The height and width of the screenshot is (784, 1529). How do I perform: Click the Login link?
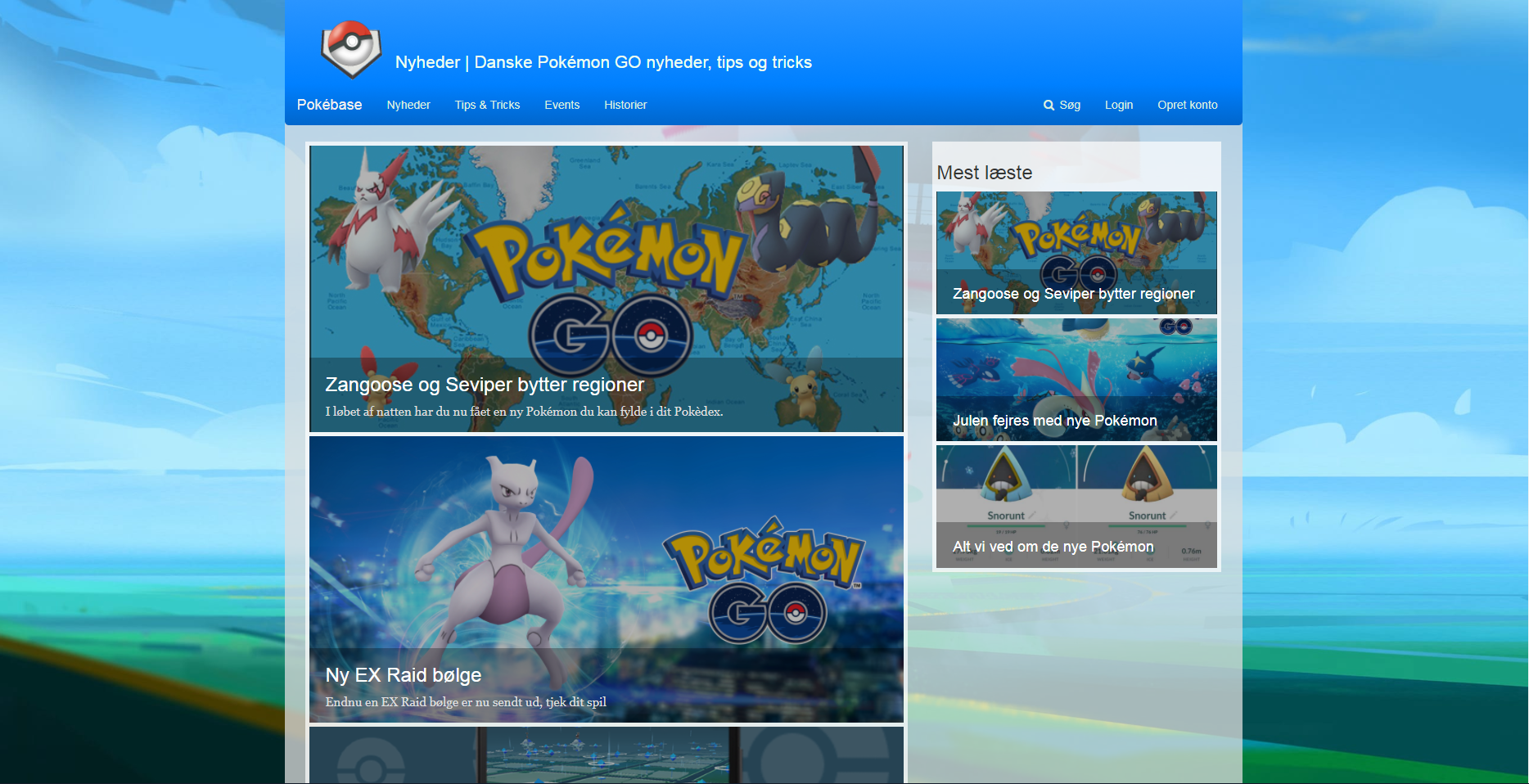pyautogui.click(x=1119, y=105)
